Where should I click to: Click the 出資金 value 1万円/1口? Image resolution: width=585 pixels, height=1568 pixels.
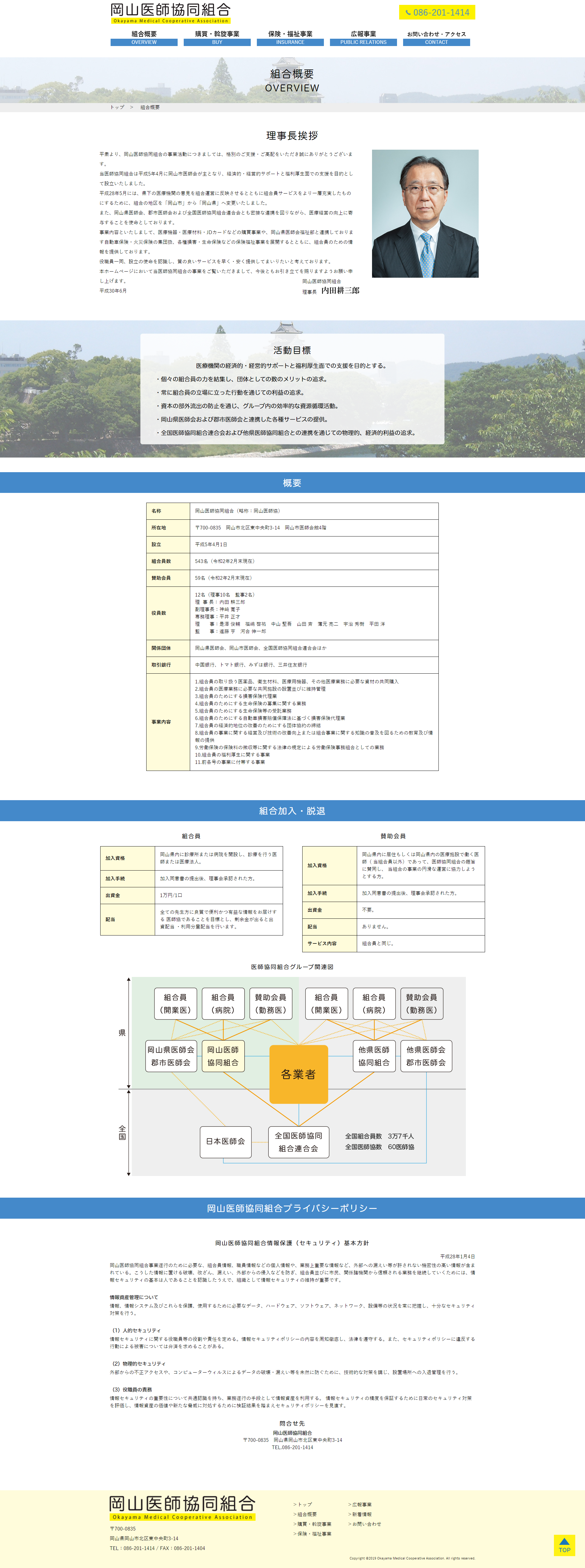[x=171, y=895]
